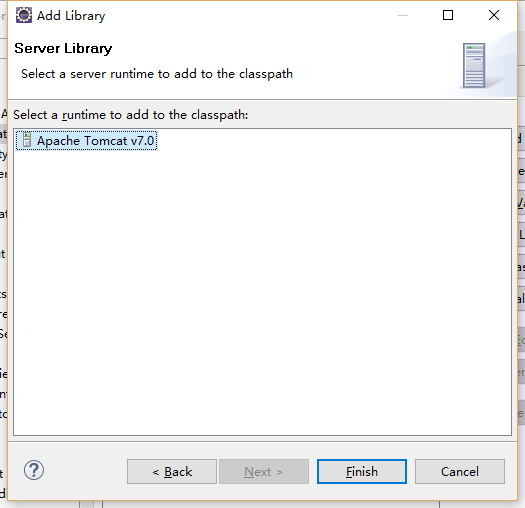This screenshot has width=525, height=508.
Task: Click the Server Library heading
Action: pos(63,48)
